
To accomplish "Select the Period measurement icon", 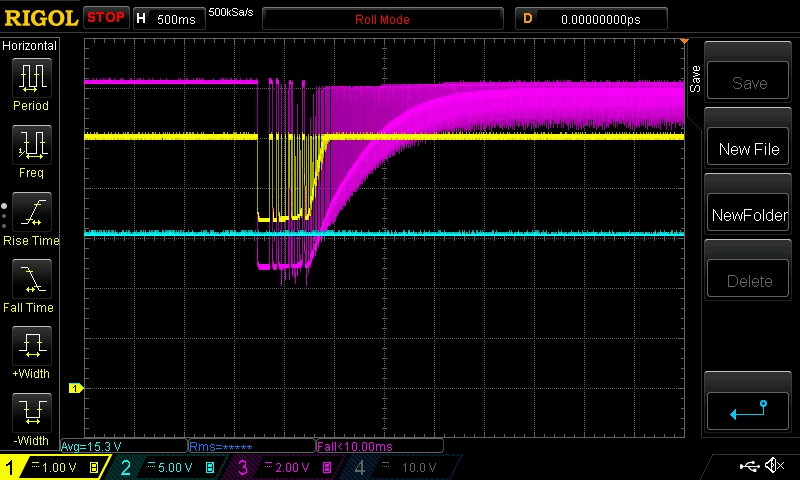I will [31, 78].
